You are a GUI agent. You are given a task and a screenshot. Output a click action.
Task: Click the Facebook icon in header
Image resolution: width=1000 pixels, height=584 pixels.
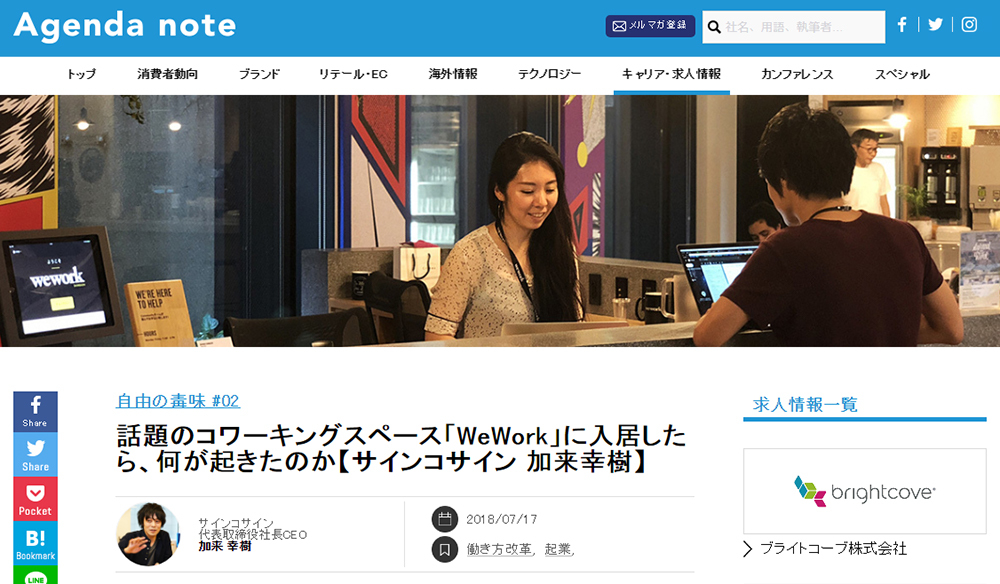902,25
